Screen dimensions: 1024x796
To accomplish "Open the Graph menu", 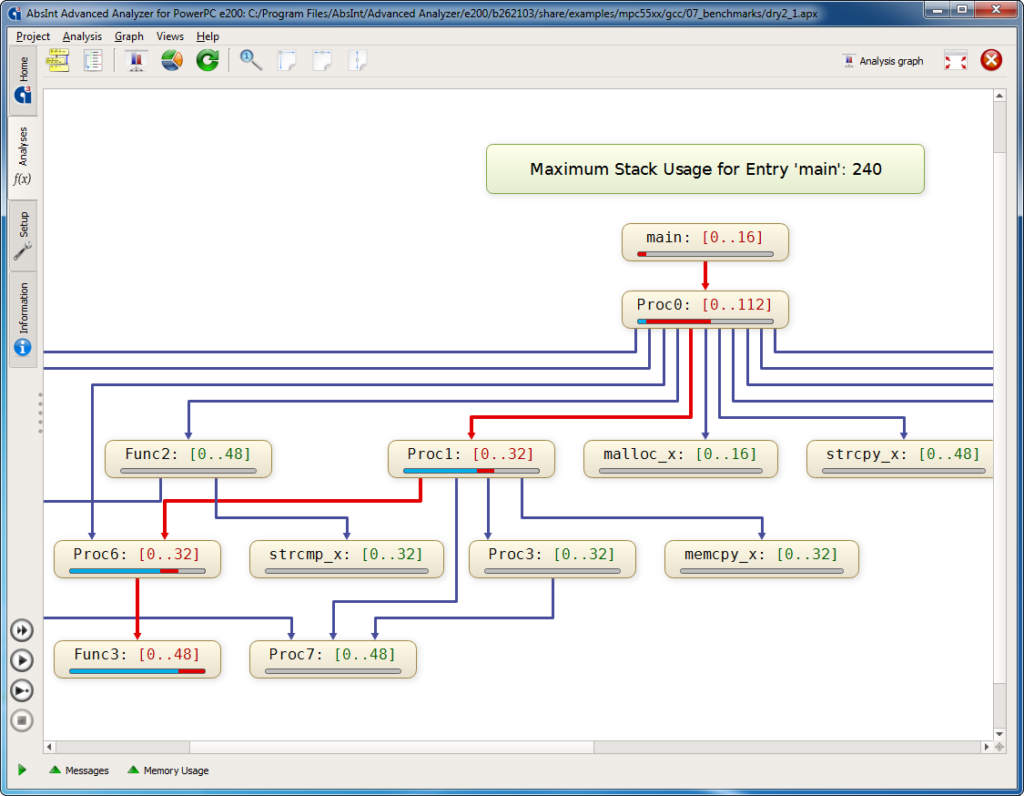I will coord(129,36).
